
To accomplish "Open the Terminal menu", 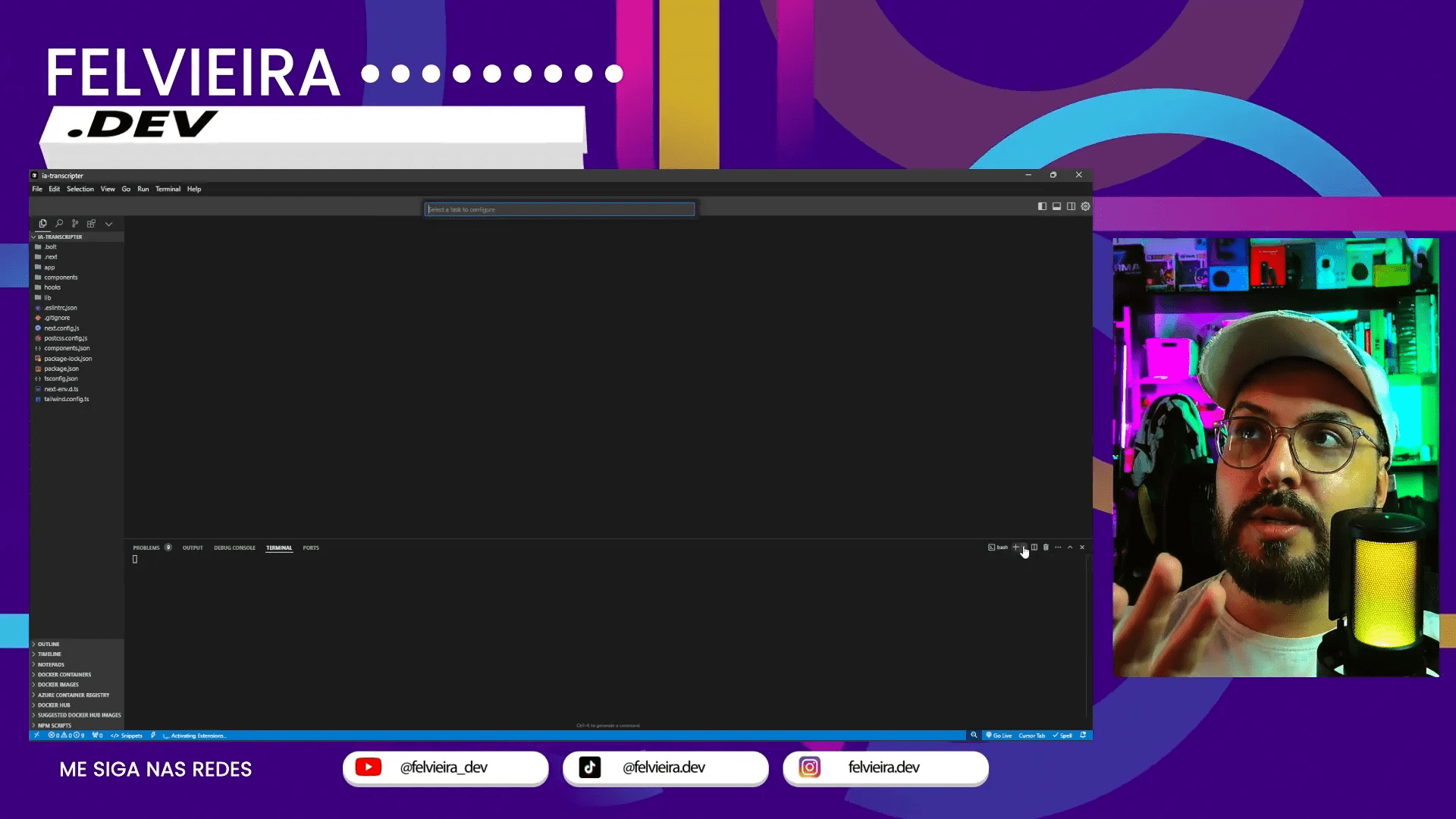I will pyautogui.click(x=168, y=190).
